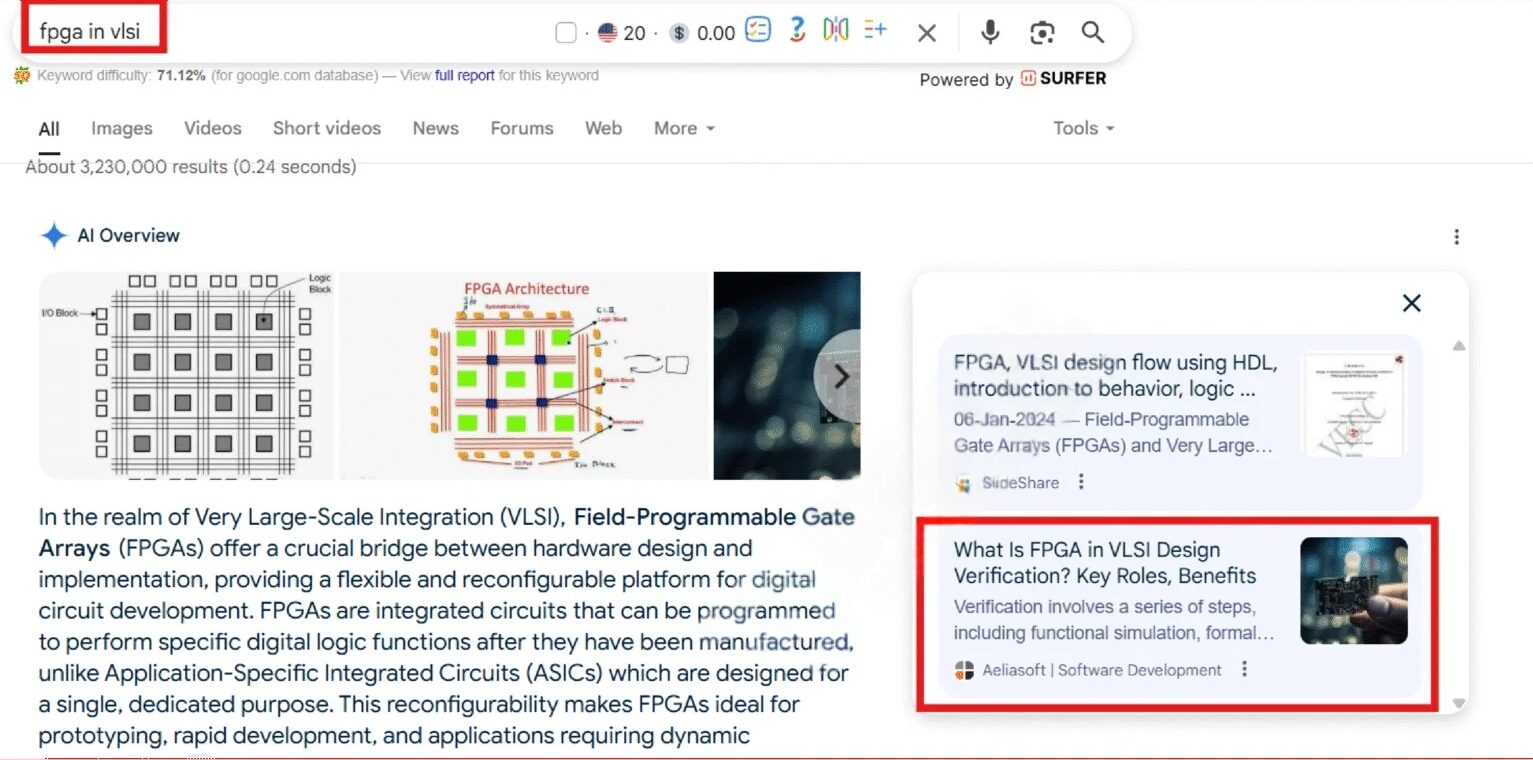This screenshot has height=760, width=1533.
Task: Open search by image camera icon
Action: pos(1042,33)
